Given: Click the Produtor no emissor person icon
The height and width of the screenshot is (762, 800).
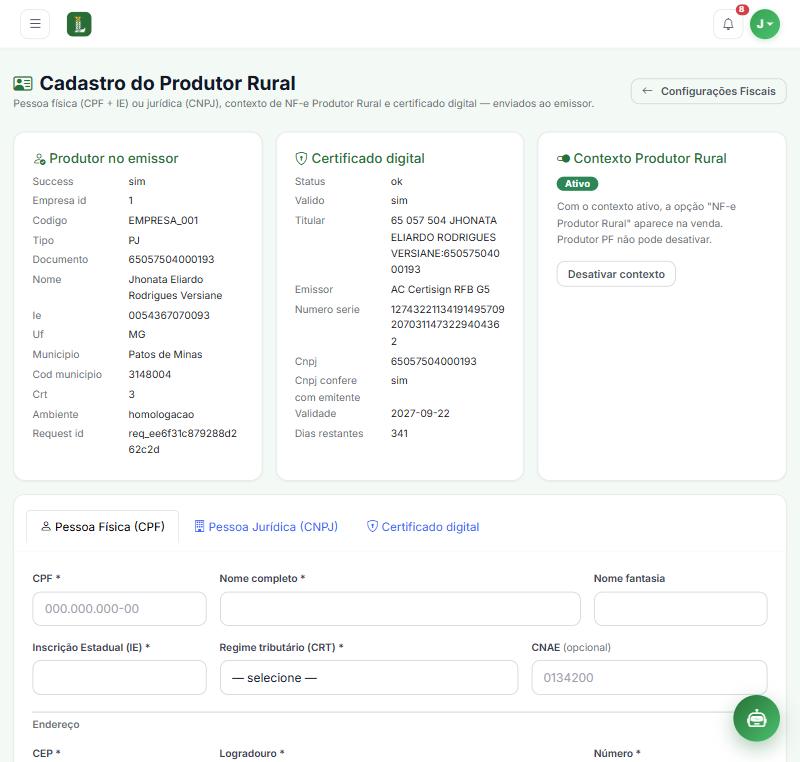Looking at the screenshot, I should tap(39, 159).
